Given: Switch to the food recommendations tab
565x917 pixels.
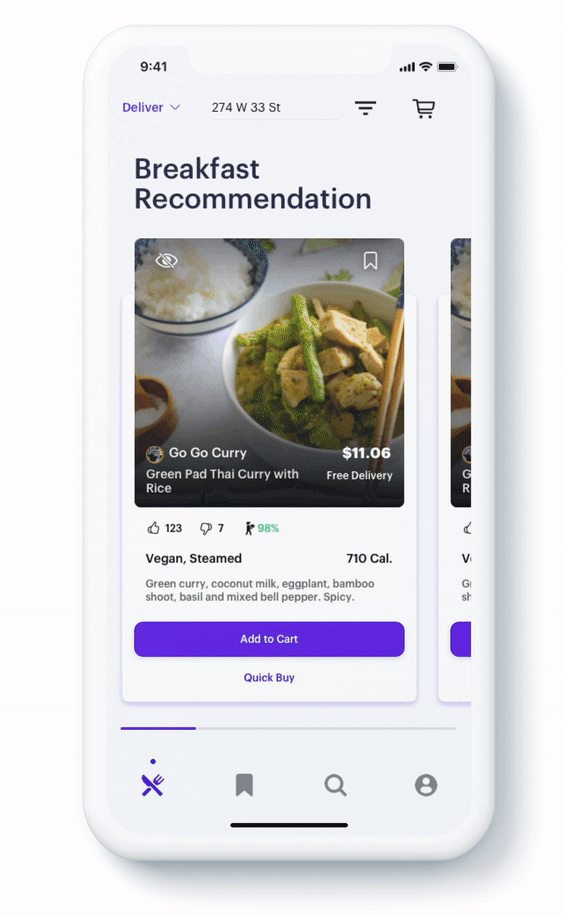Looking at the screenshot, I should coord(153,785).
